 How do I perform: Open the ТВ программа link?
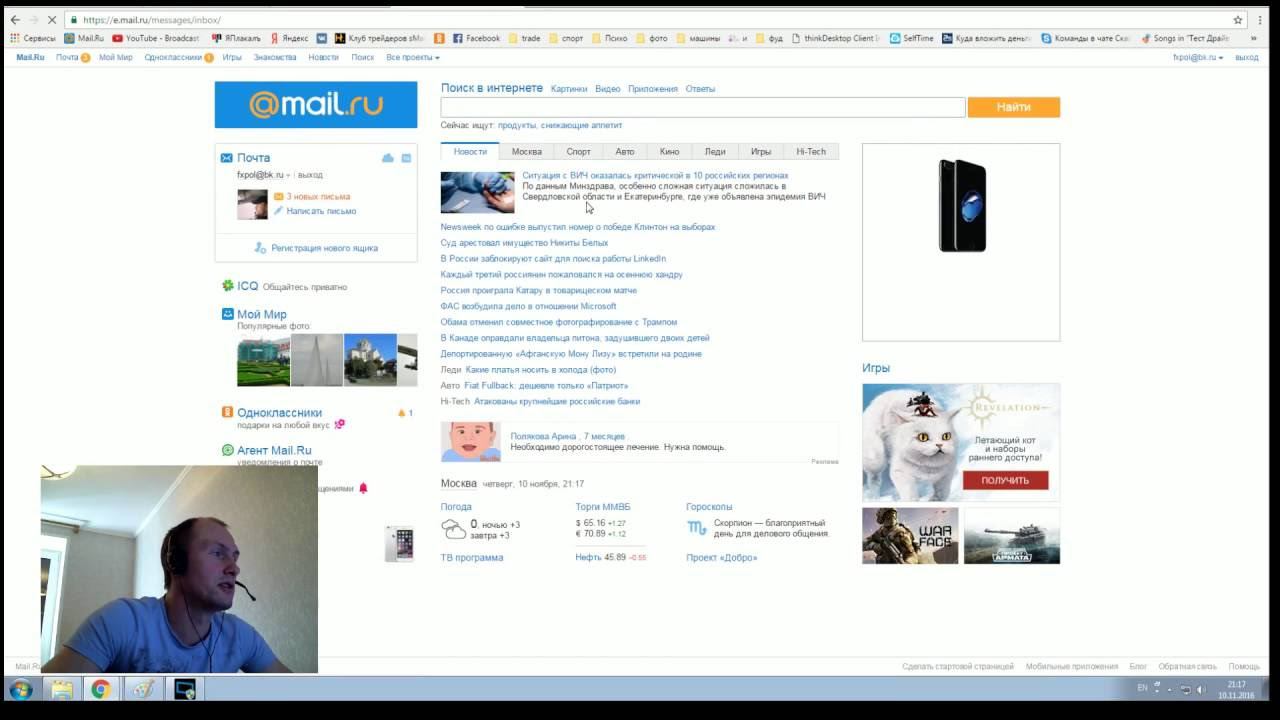[472, 558]
